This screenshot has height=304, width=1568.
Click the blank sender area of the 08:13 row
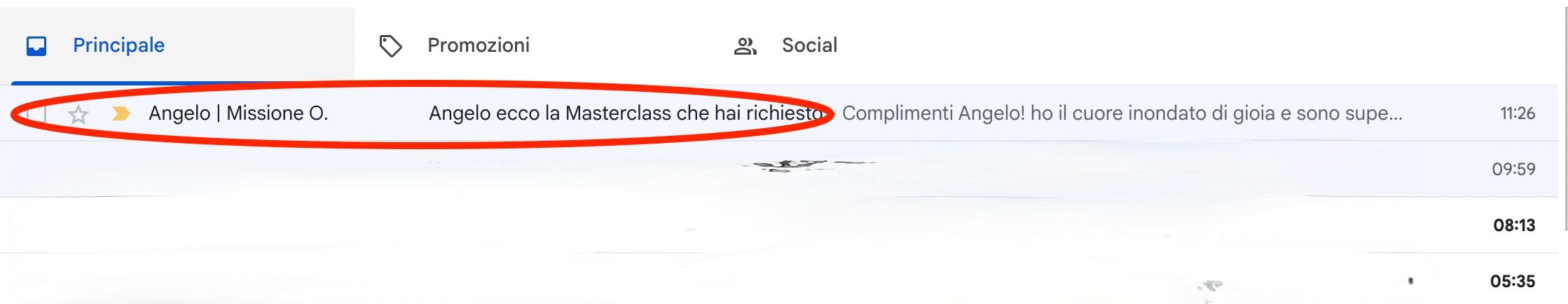tap(238, 225)
